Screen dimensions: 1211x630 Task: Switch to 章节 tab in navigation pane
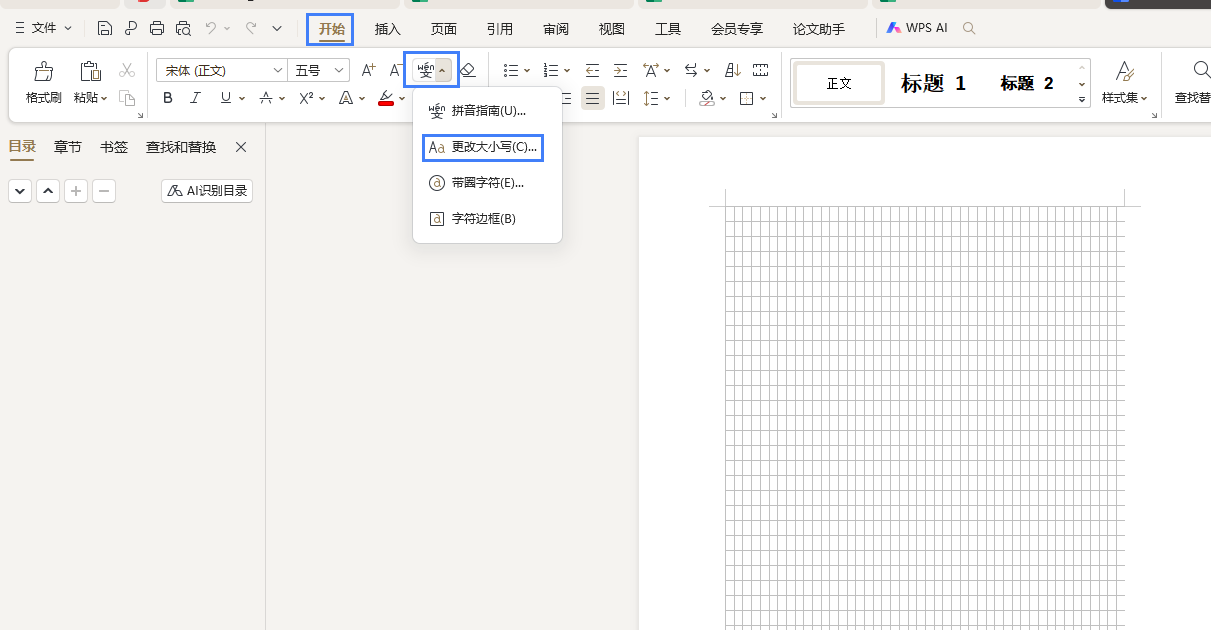68,147
